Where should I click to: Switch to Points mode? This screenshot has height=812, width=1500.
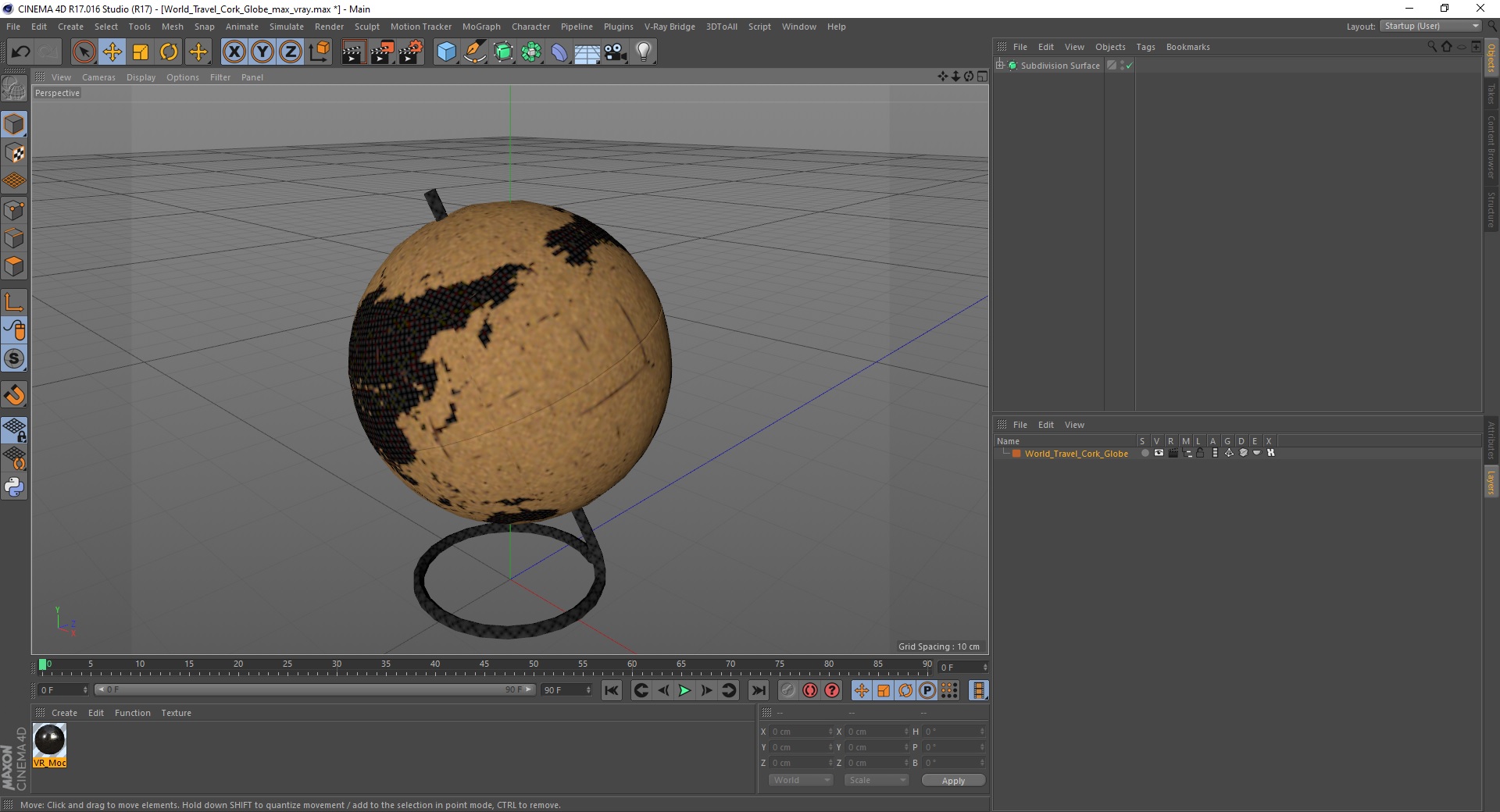(14, 210)
